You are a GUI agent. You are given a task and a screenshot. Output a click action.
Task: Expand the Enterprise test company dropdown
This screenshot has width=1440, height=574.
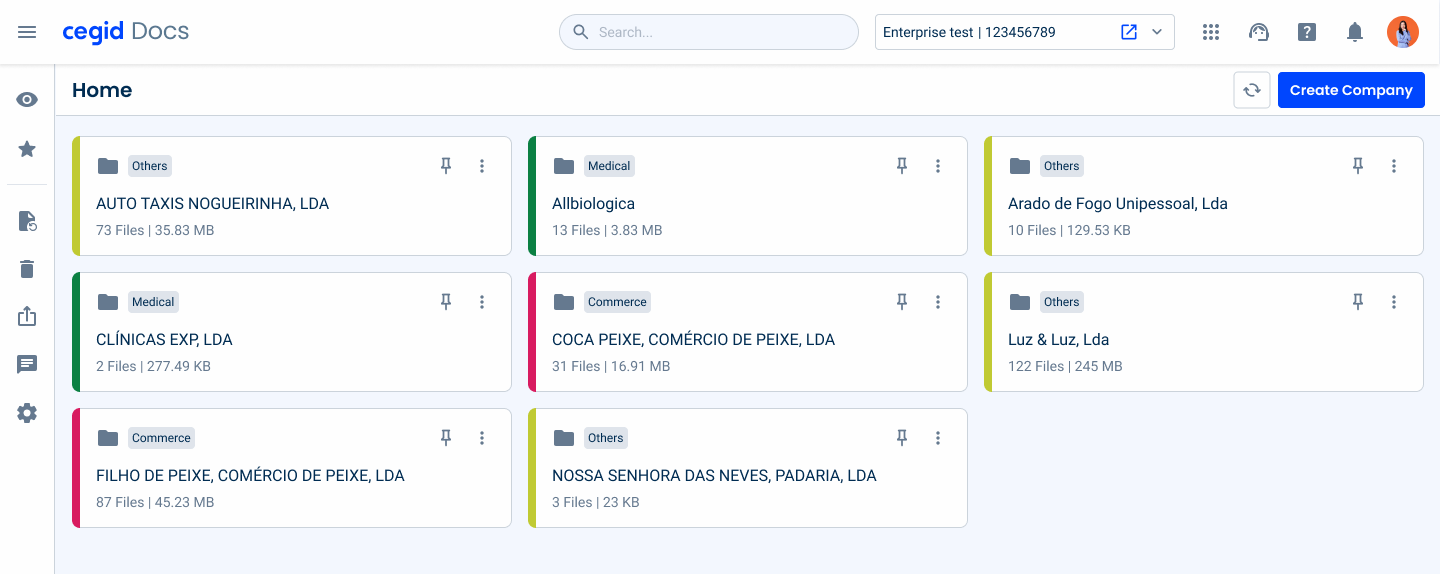click(1157, 32)
